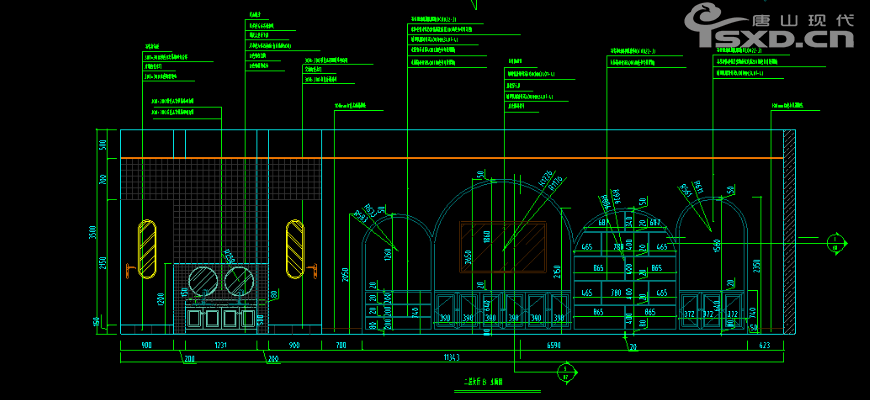
Task: Select the orange horizontal ceiling line
Action: pyautogui.click(x=452, y=158)
